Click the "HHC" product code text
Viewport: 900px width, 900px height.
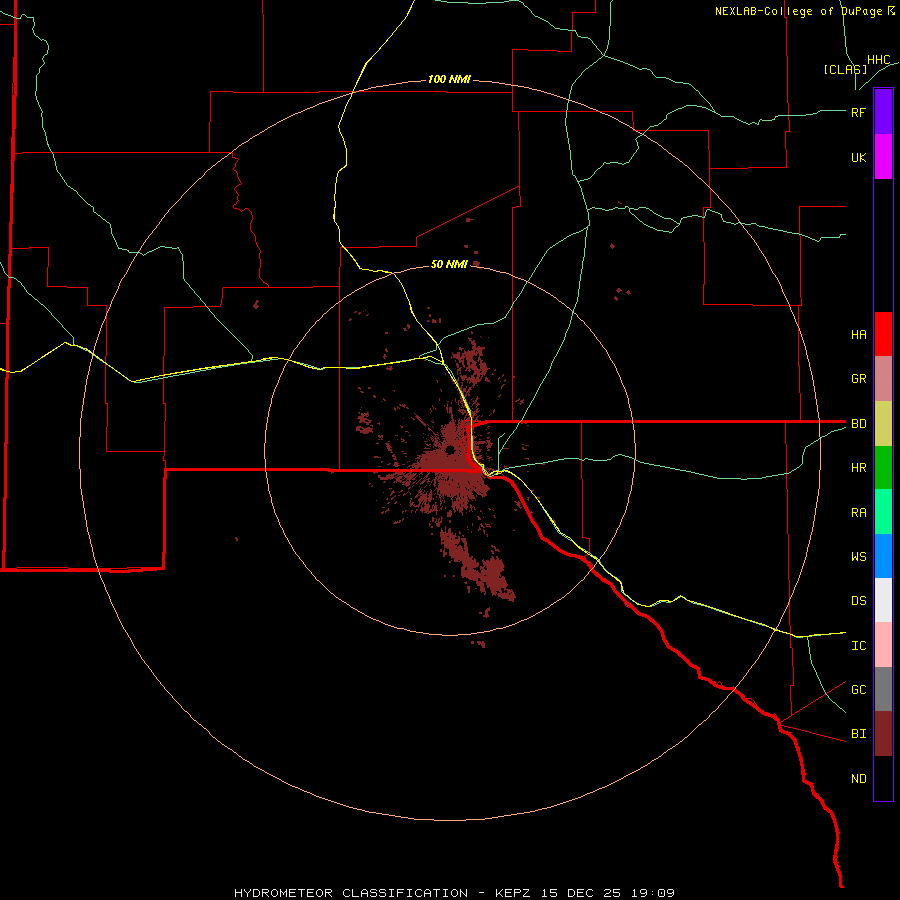878,60
